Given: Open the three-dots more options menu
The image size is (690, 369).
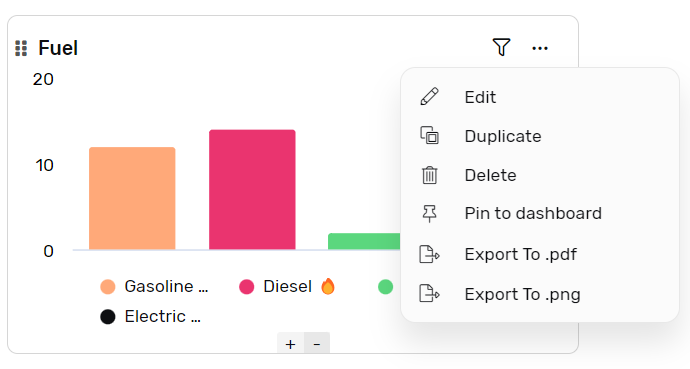Looking at the screenshot, I should point(540,48).
